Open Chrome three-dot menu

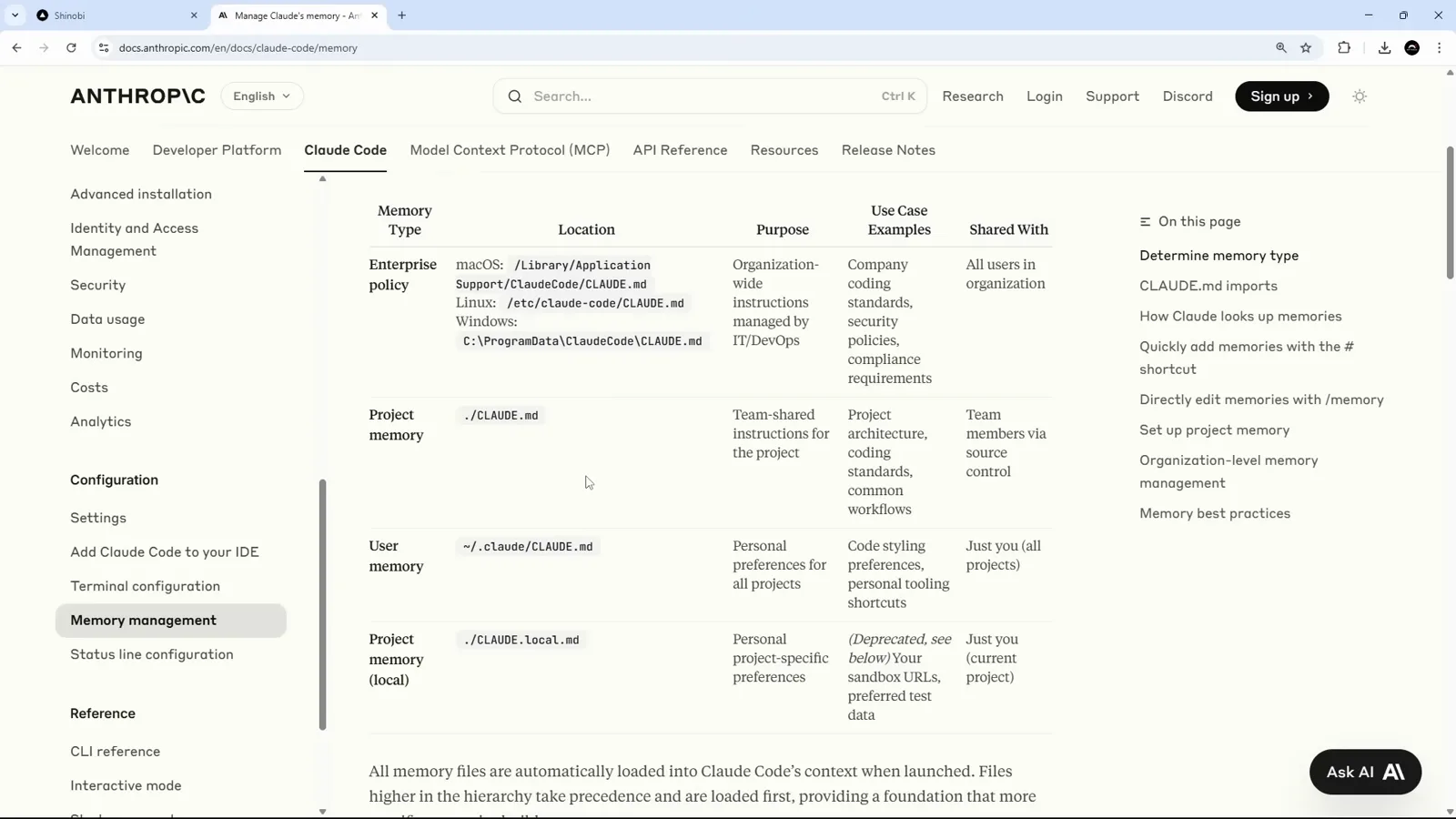(x=1439, y=47)
